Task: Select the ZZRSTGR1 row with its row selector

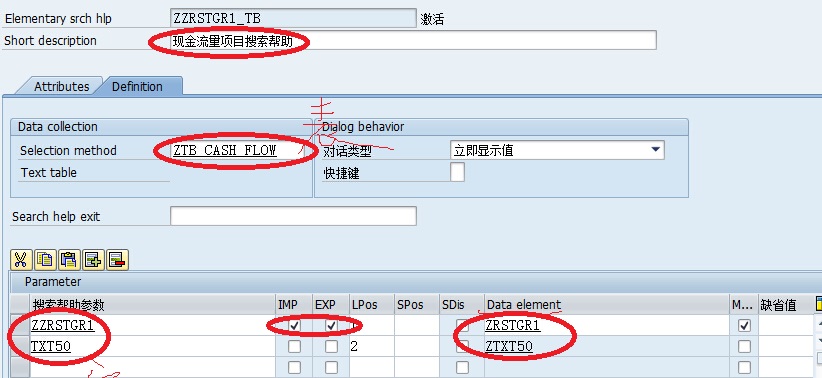Action: point(20,326)
